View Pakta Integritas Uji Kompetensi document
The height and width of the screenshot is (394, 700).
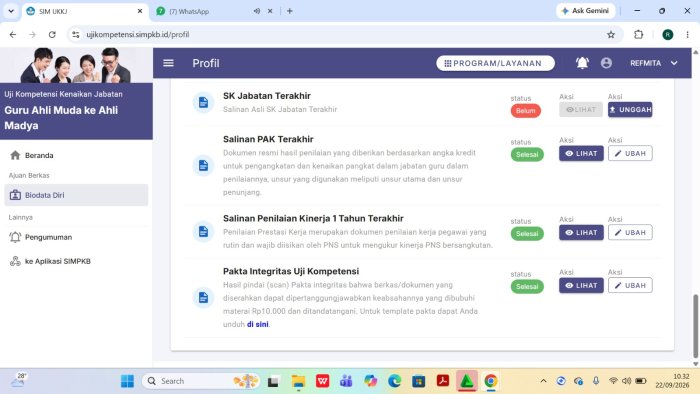(x=581, y=286)
